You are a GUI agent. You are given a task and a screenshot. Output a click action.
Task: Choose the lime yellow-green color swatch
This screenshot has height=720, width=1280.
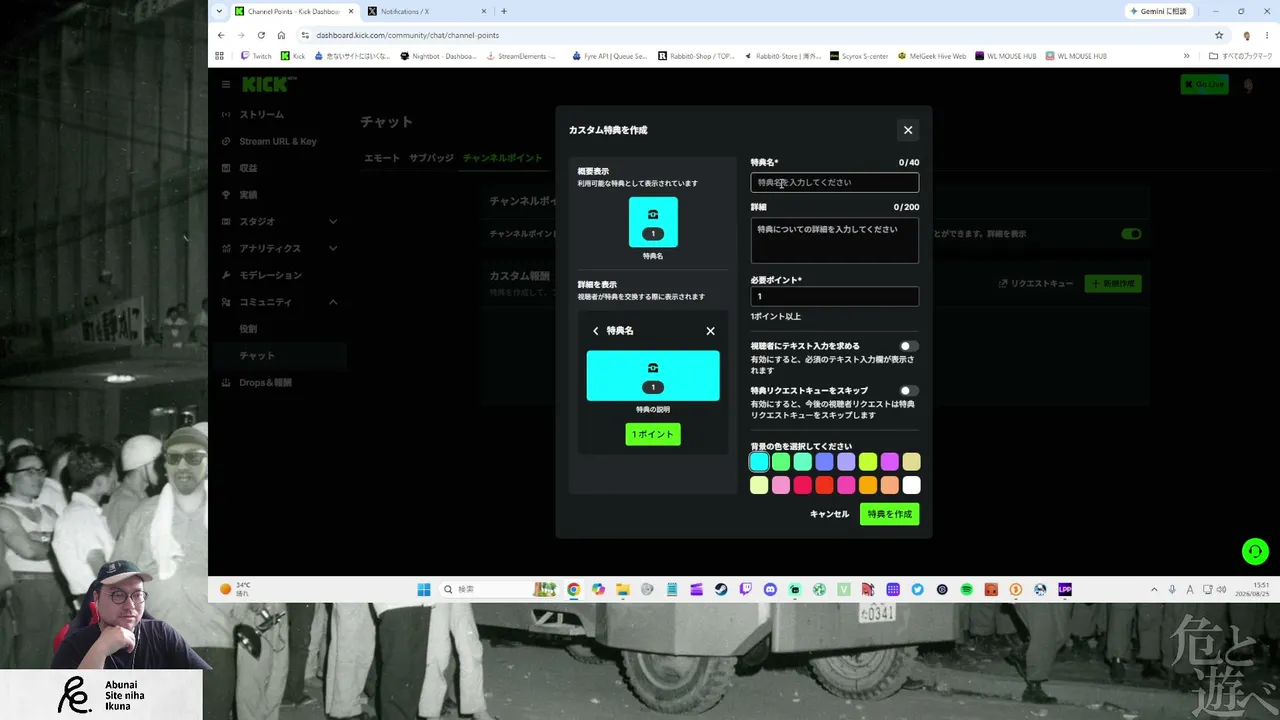click(x=868, y=462)
